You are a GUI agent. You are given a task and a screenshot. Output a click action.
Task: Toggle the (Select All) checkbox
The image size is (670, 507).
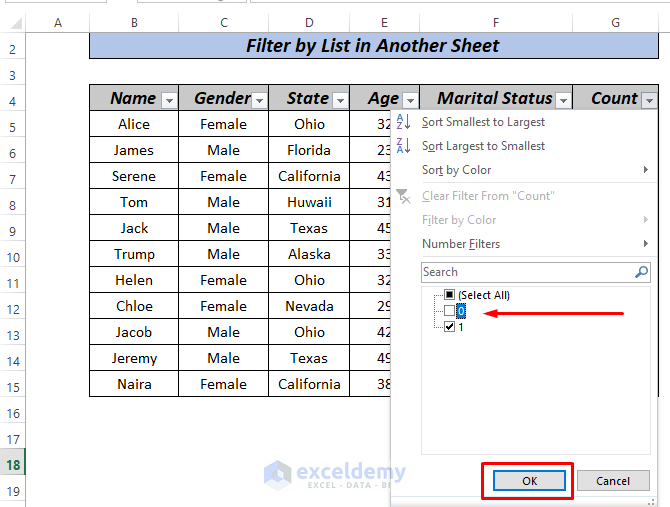point(449,294)
